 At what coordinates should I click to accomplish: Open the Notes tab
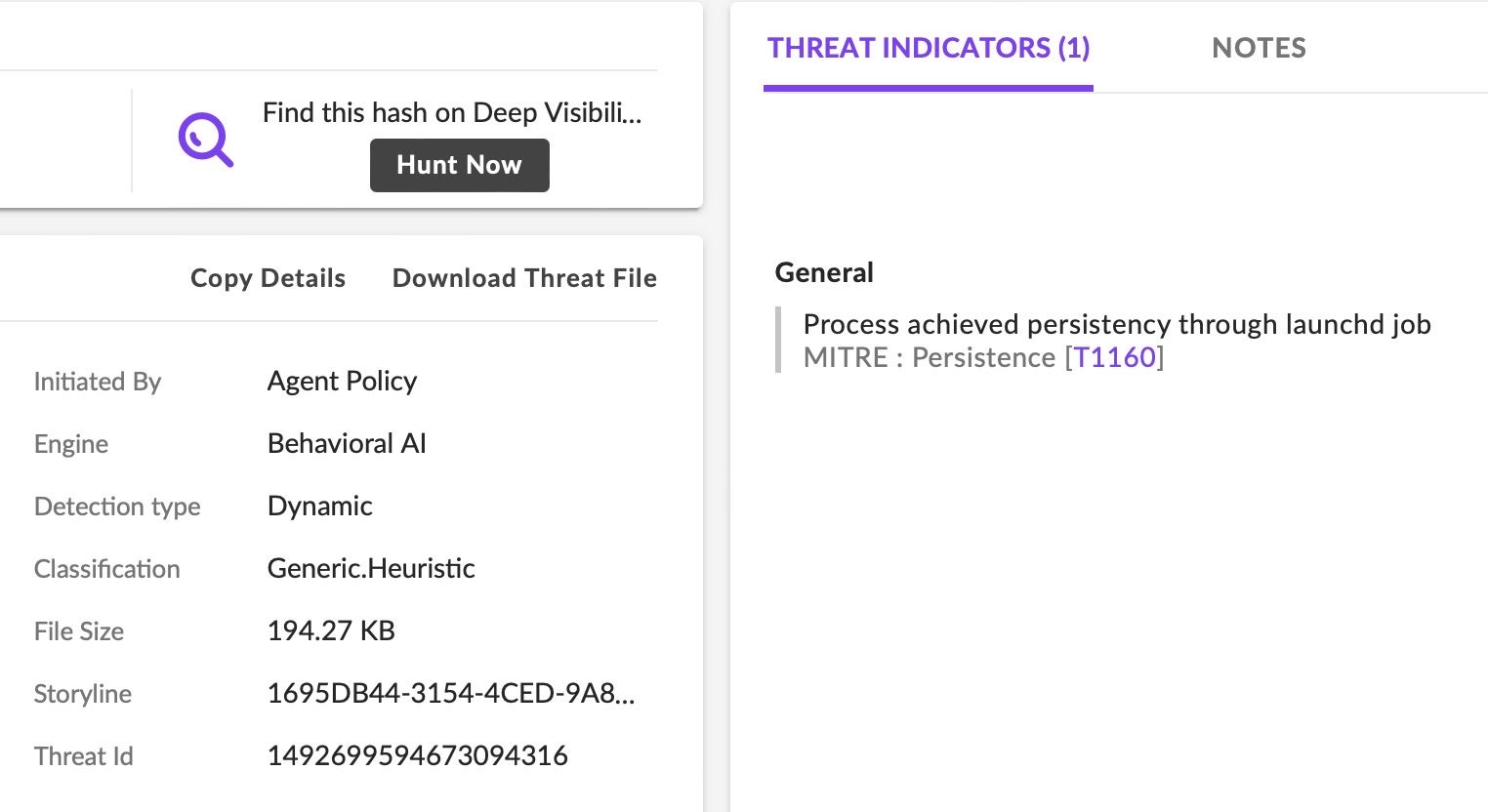tap(1259, 48)
